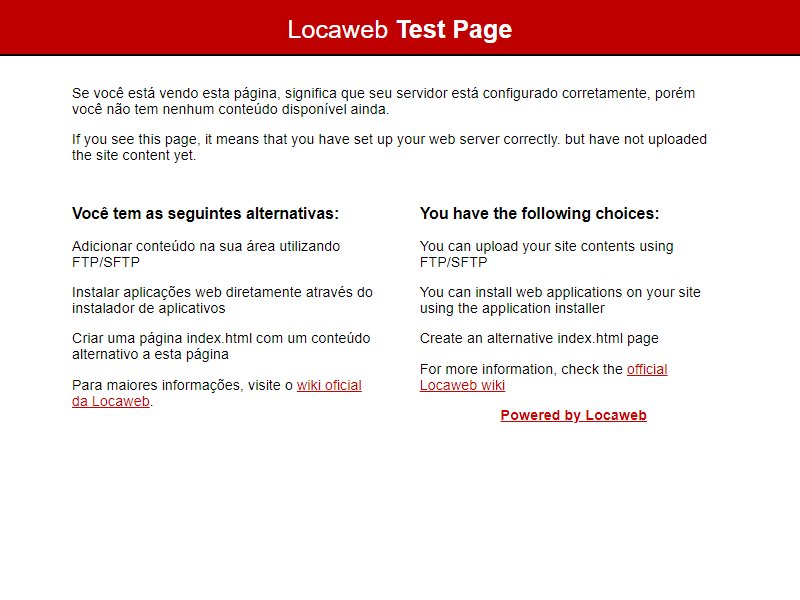The image size is (800, 600).
Task: Follow the Powered by Locaweb link
Action: 573,415
